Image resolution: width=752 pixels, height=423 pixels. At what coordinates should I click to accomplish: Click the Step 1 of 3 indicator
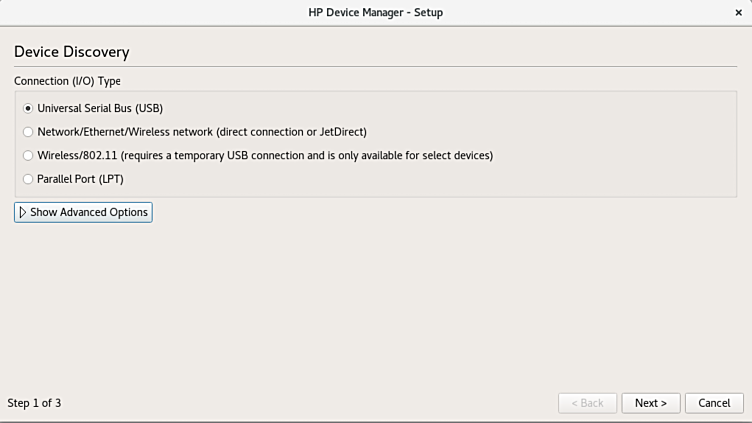point(34,403)
